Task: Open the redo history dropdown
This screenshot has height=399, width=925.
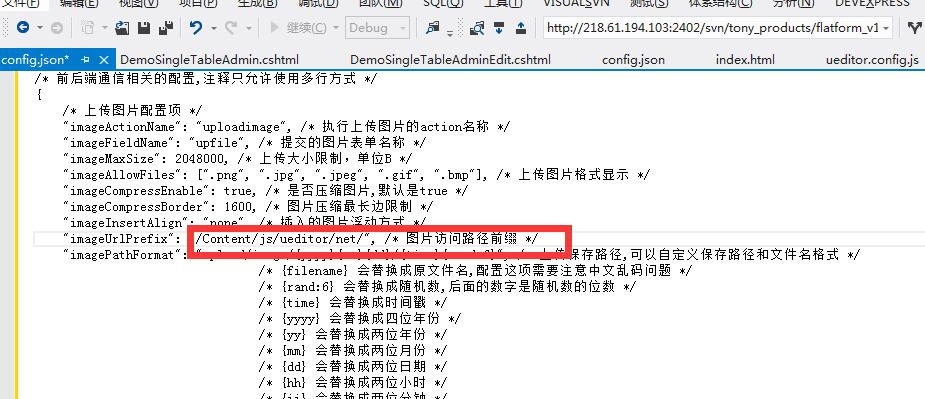Action: (x=248, y=28)
